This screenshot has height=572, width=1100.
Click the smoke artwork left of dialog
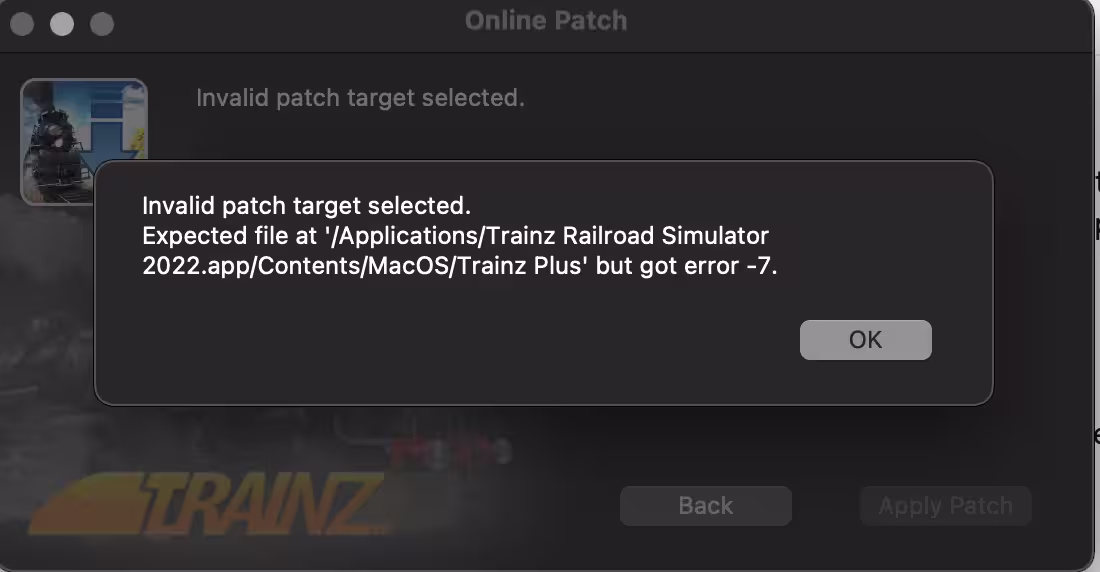point(46,295)
